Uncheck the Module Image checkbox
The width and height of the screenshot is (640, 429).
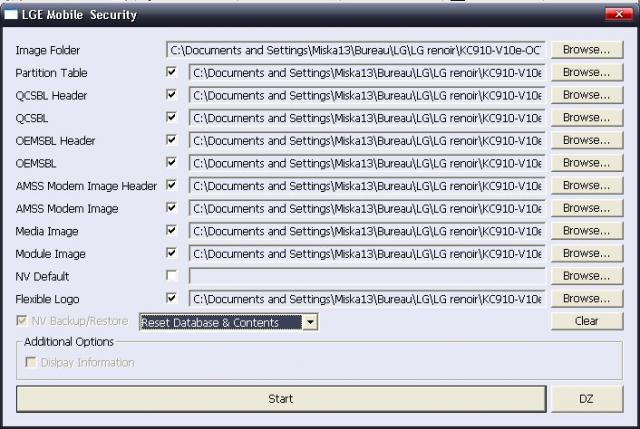point(172,253)
